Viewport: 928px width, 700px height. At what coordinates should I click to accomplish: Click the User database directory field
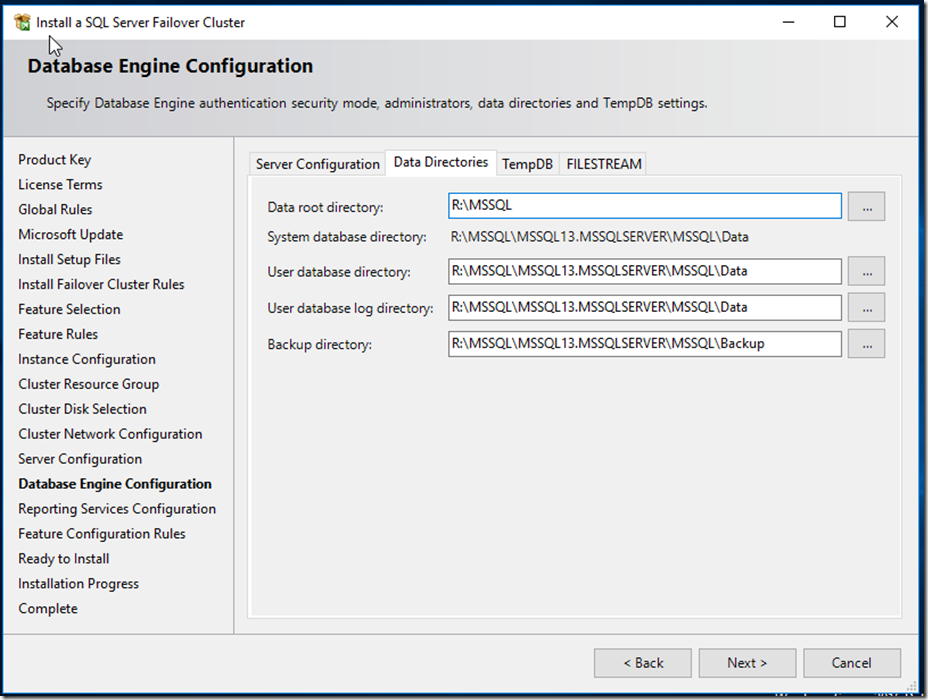[x=645, y=271]
